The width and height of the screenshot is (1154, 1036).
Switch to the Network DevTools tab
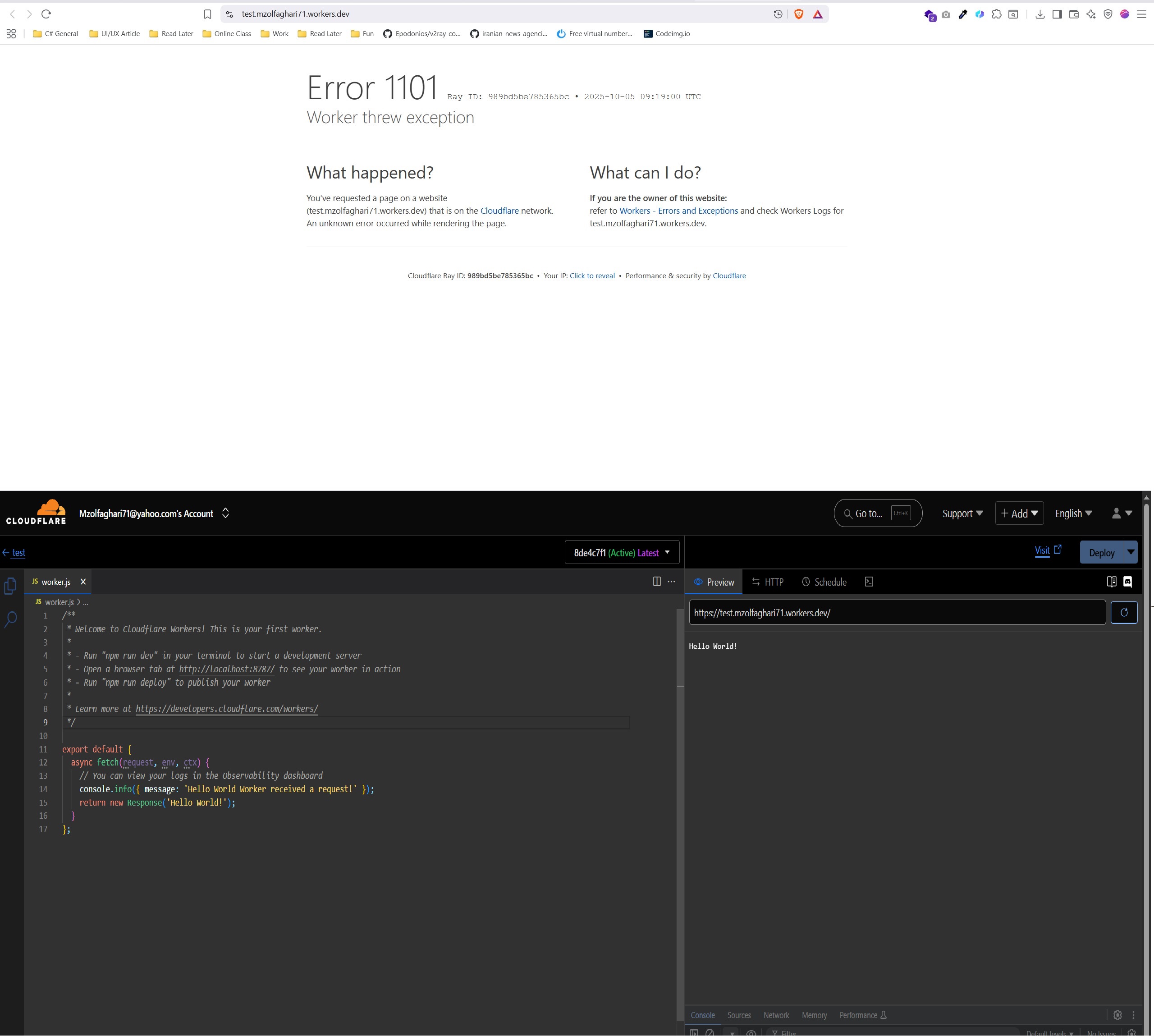coord(776,1015)
